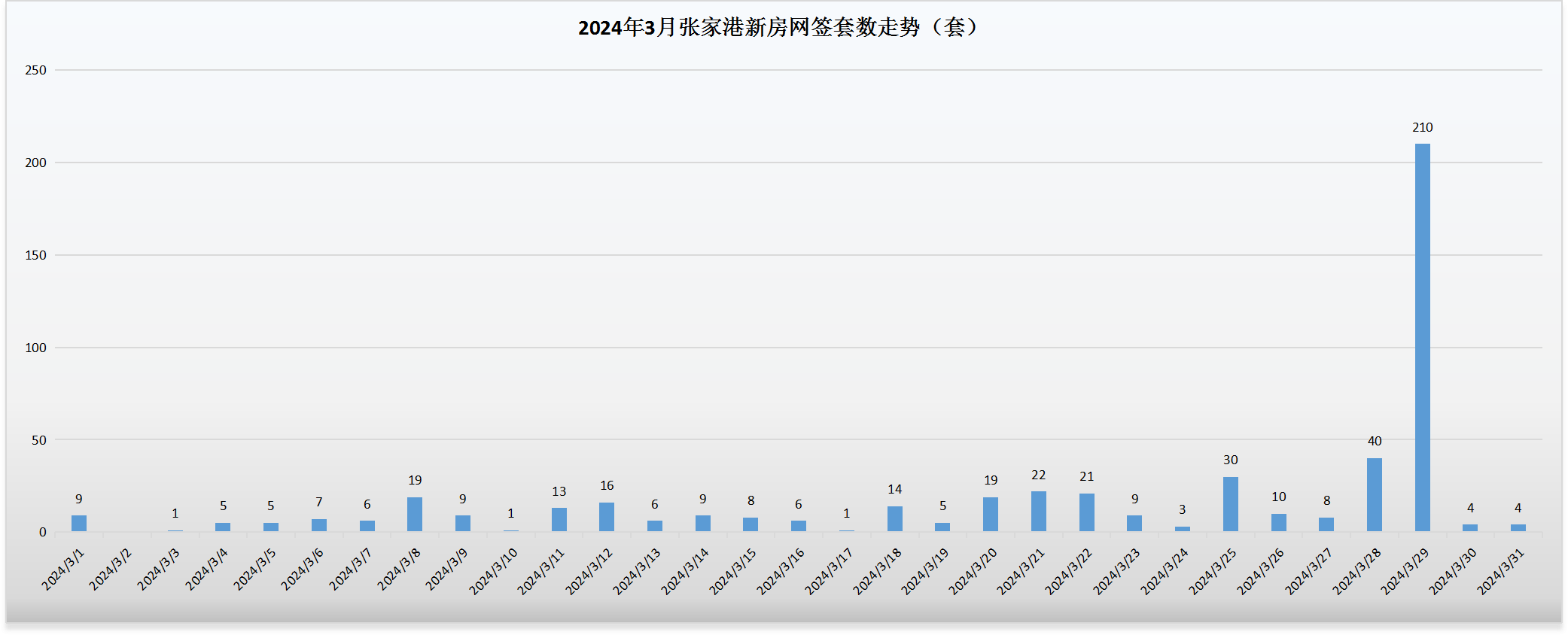Image resolution: width=1568 pixels, height=635 pixels.
Task: Select the 2024/3/18 bar valued 14
Action: tap(894, 519)
